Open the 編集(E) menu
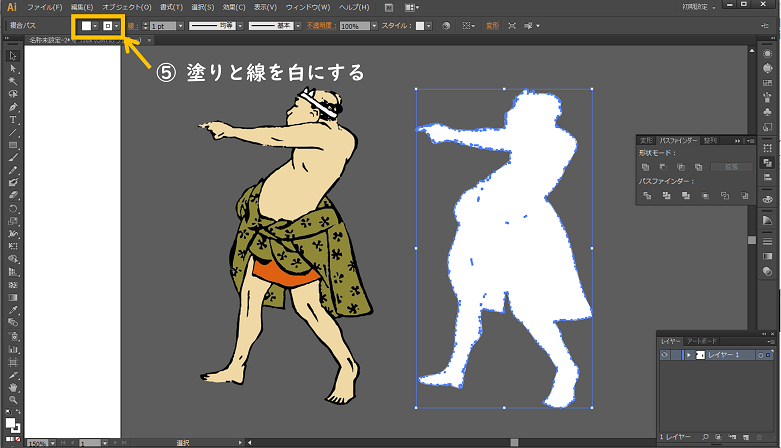 [x=82, y=7]
